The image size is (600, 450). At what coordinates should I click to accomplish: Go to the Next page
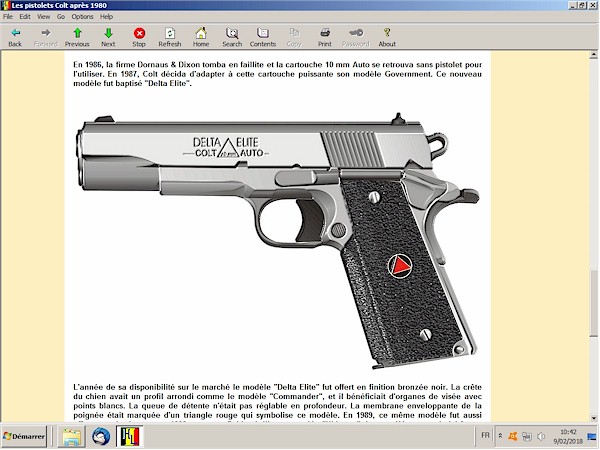pos(108,34)
